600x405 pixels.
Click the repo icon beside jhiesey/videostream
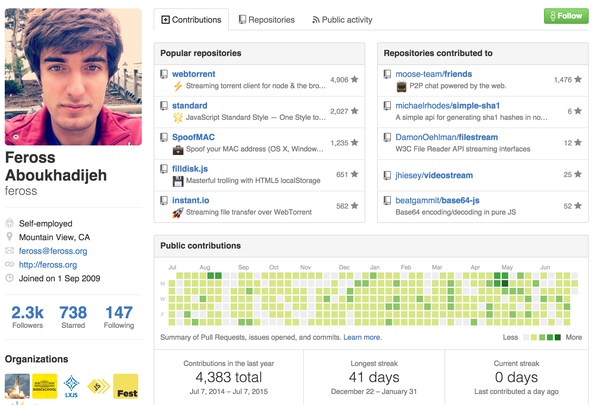(x=387, y=175)
